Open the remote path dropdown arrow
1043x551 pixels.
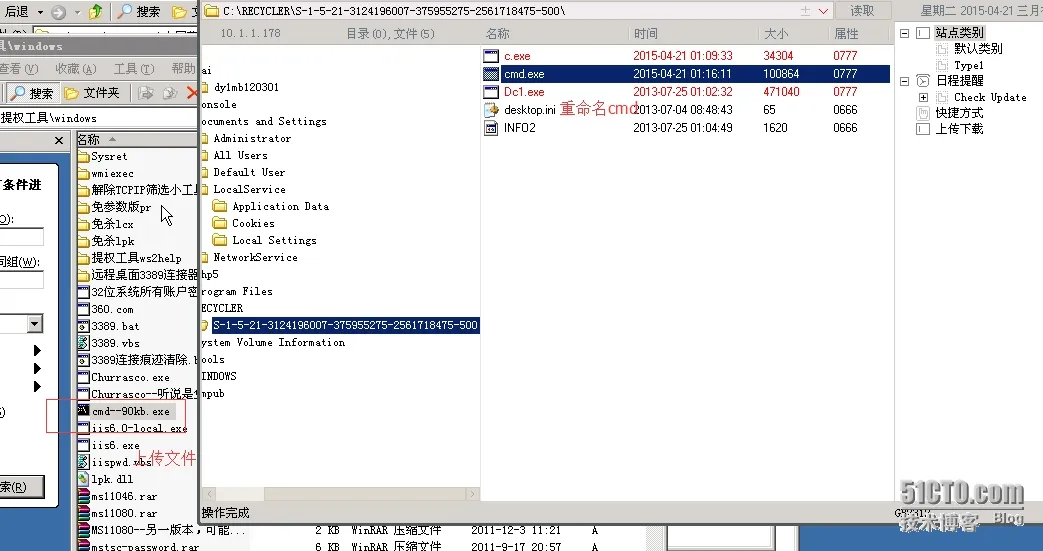coord(823,11)
